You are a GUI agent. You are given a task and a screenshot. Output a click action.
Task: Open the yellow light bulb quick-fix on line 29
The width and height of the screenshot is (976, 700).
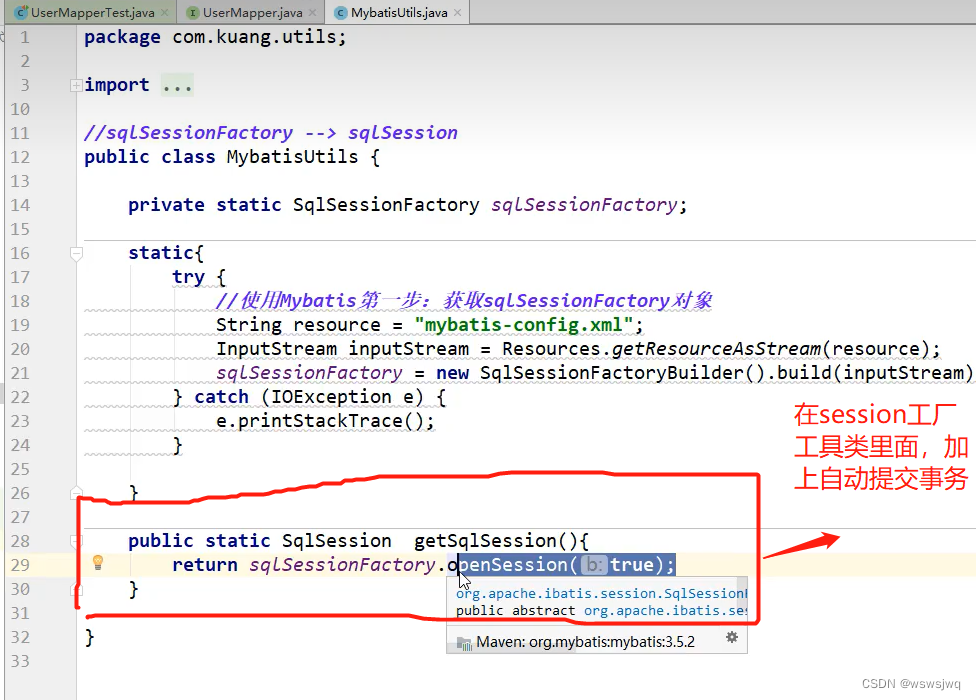98,562
